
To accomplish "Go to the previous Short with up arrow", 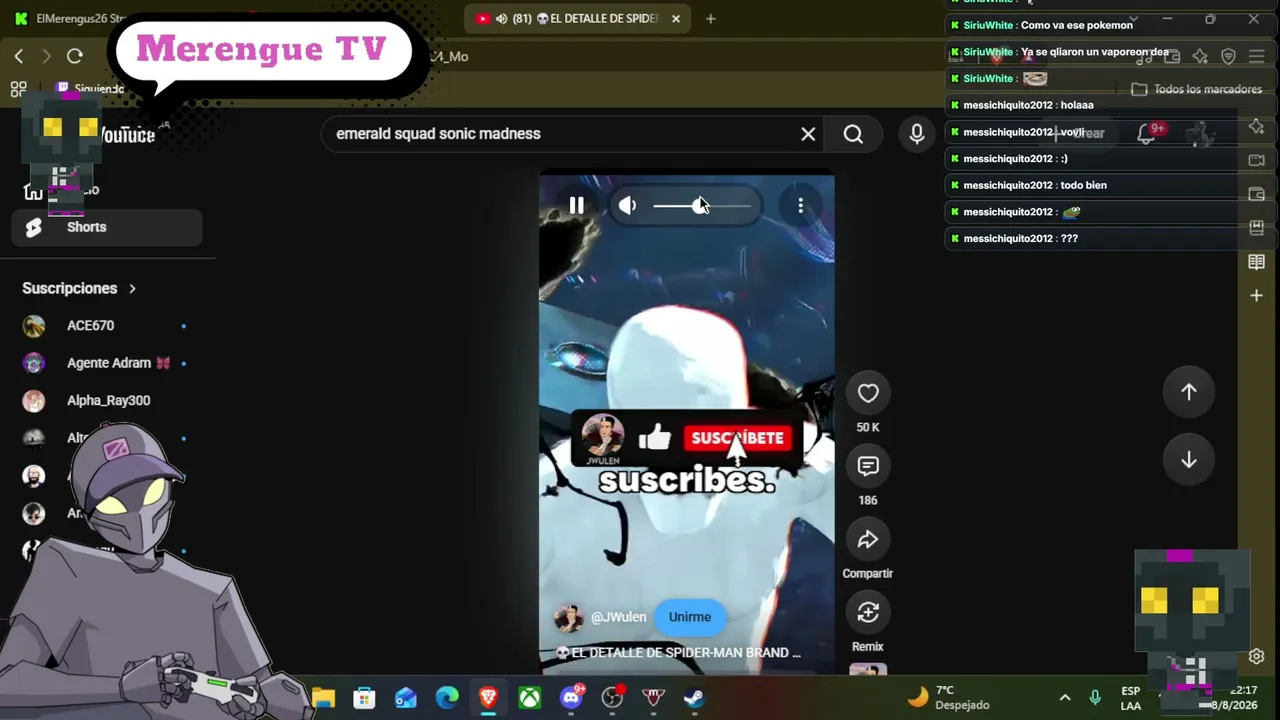I will 1189,392.
